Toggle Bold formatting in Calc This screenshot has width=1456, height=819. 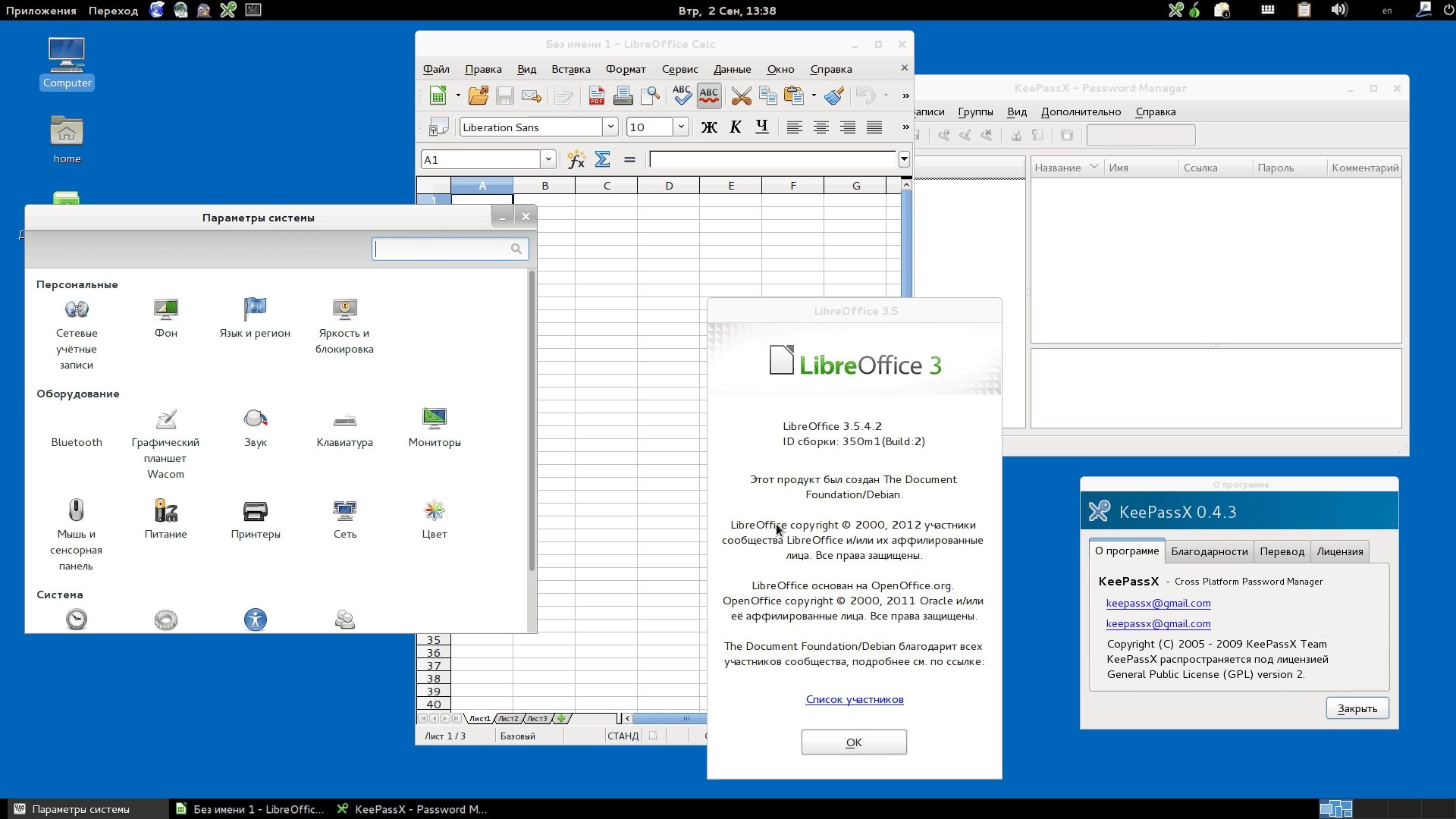[x=709, y=127]
